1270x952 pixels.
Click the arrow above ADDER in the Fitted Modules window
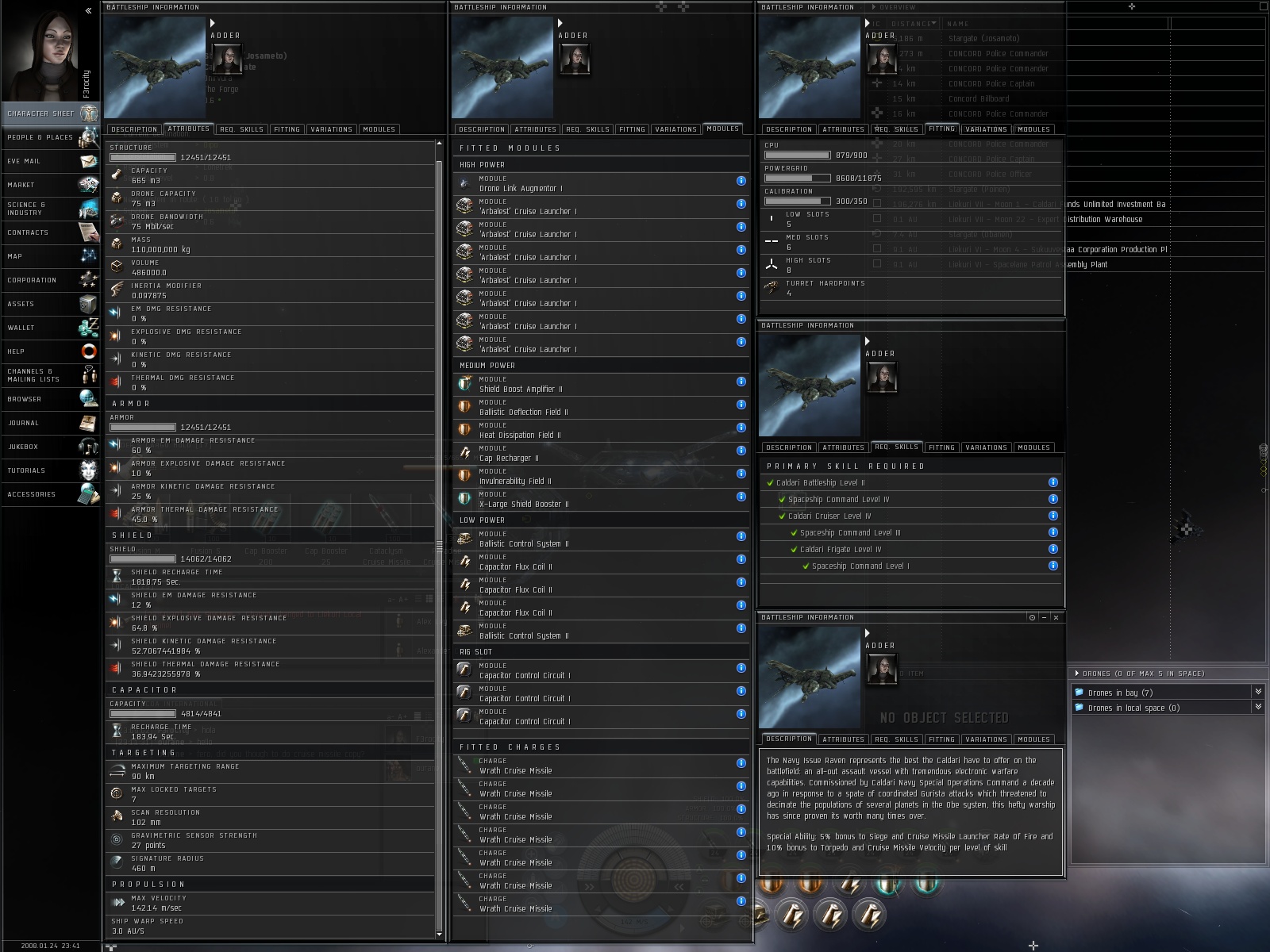pyautogui.click(x=560, y=24)
